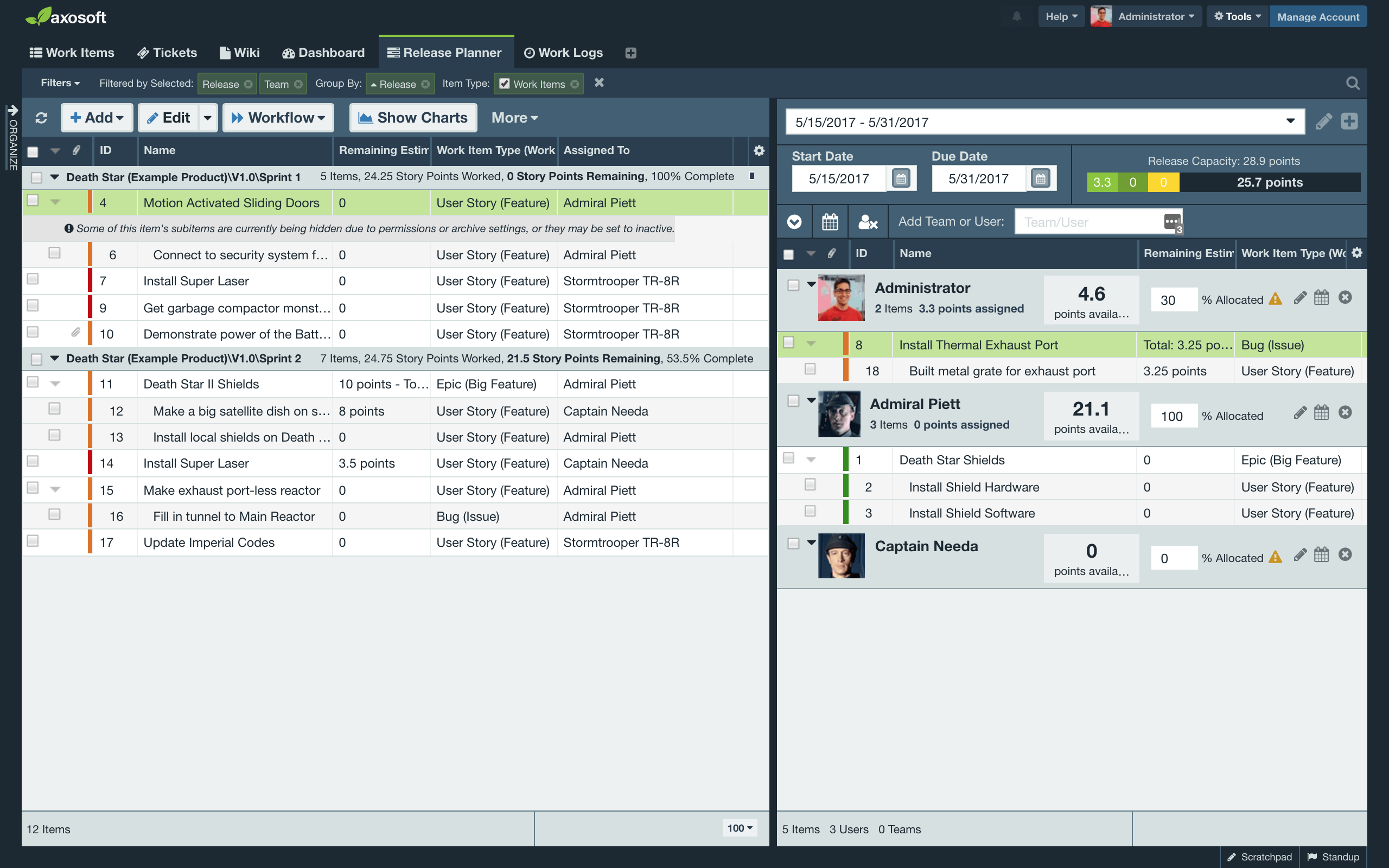Click plus icon to add release

click(x=1349, y=122)
